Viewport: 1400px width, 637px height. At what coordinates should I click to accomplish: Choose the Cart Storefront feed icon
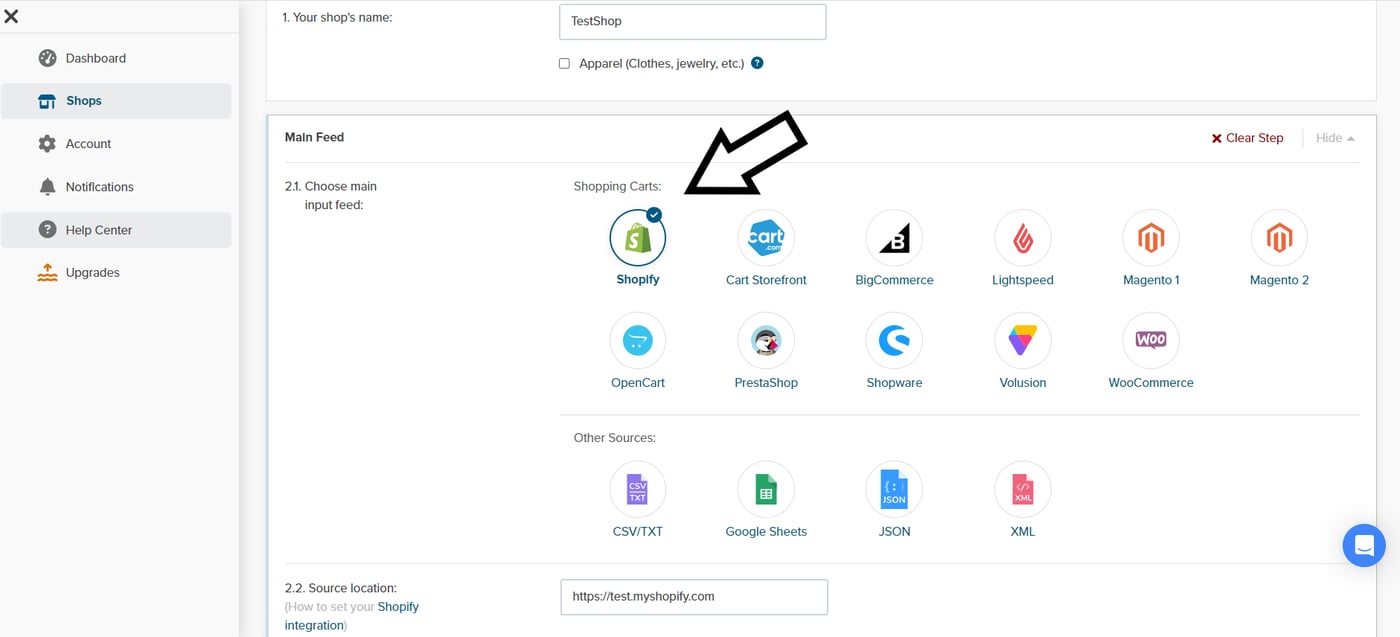click(766, 238)
